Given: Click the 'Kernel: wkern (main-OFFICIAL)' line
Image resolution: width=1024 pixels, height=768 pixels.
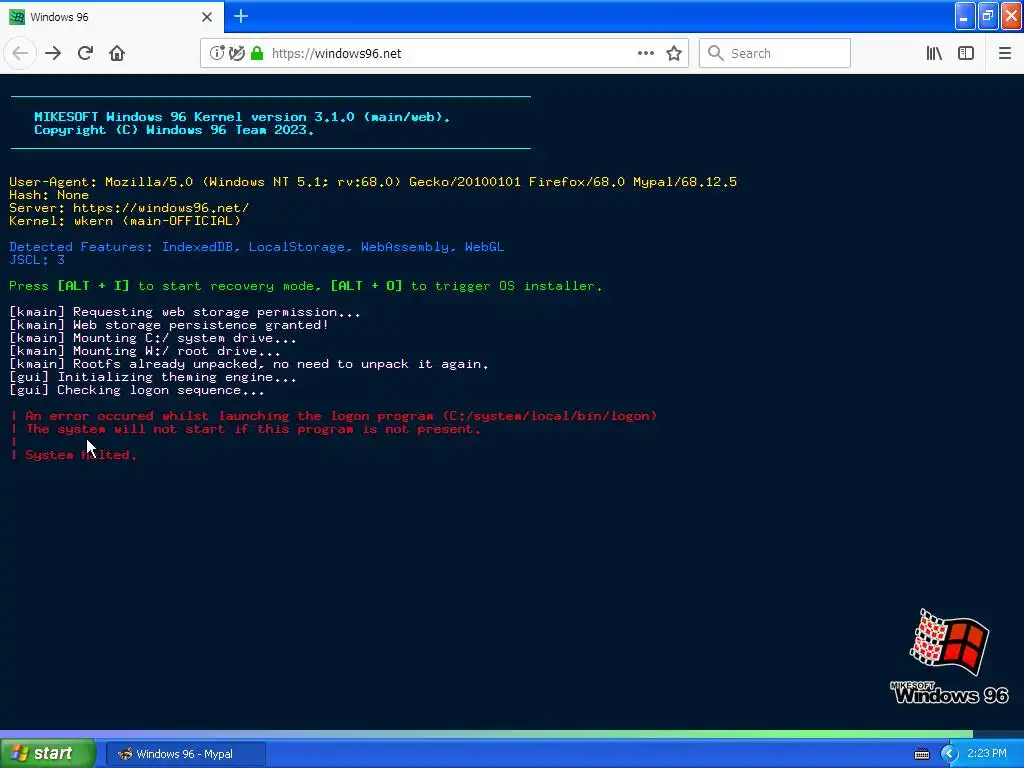Looking at the screenshot, I should 125,221.
